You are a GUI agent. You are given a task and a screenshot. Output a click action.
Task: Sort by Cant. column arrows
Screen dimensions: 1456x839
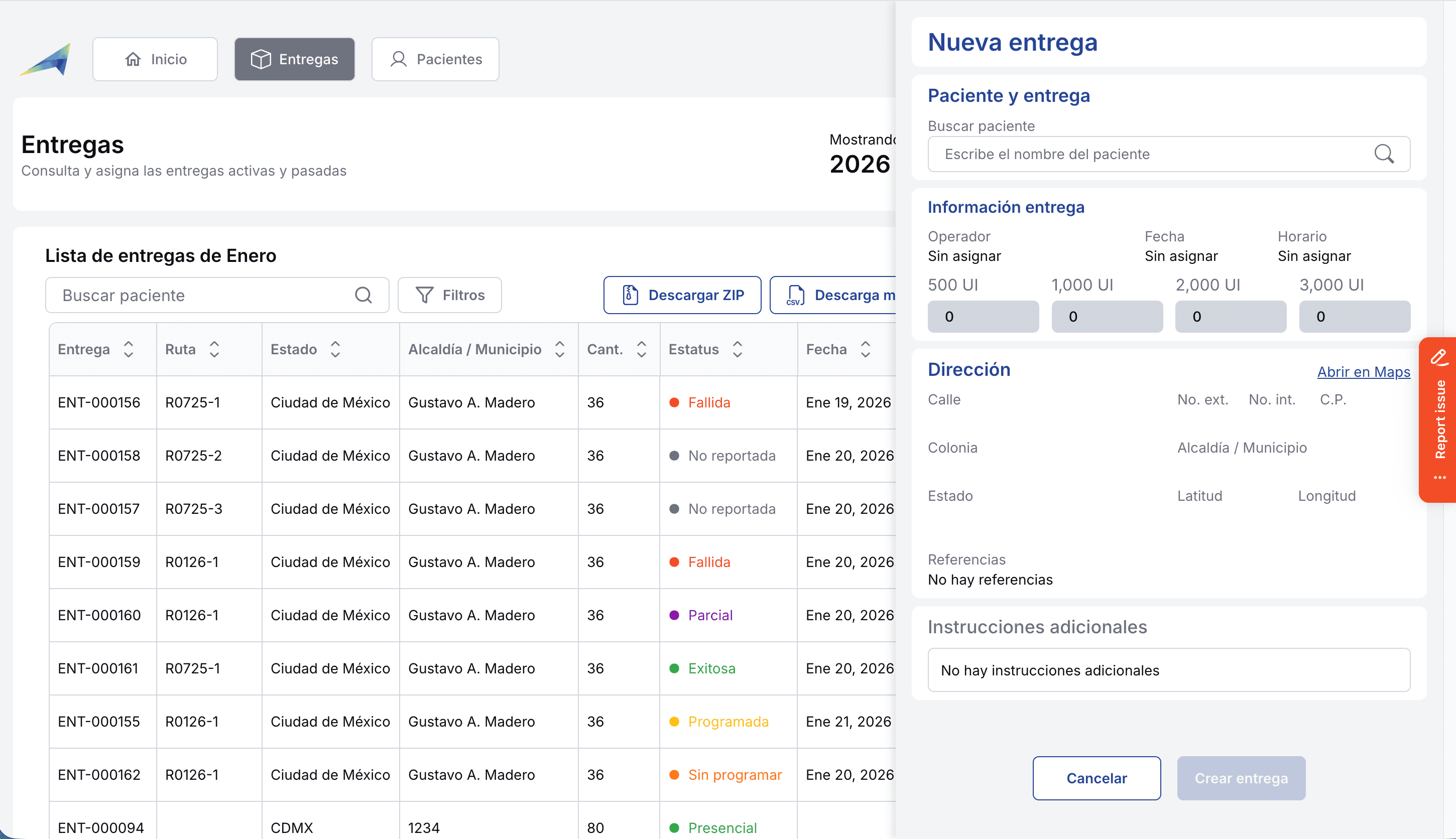click(641, 349)
